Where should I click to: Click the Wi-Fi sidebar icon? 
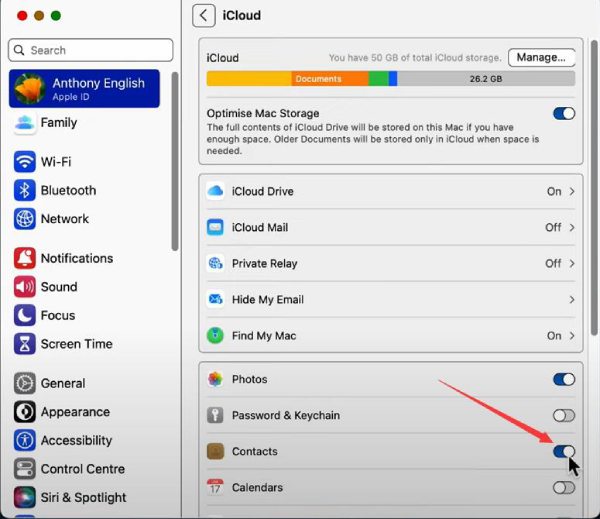24,162
